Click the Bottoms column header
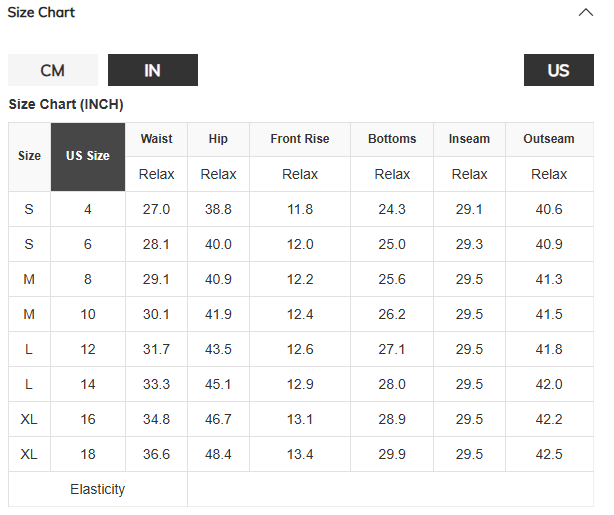Image resolution: width=614 pixels, height=515 pixels. (392, 139)
